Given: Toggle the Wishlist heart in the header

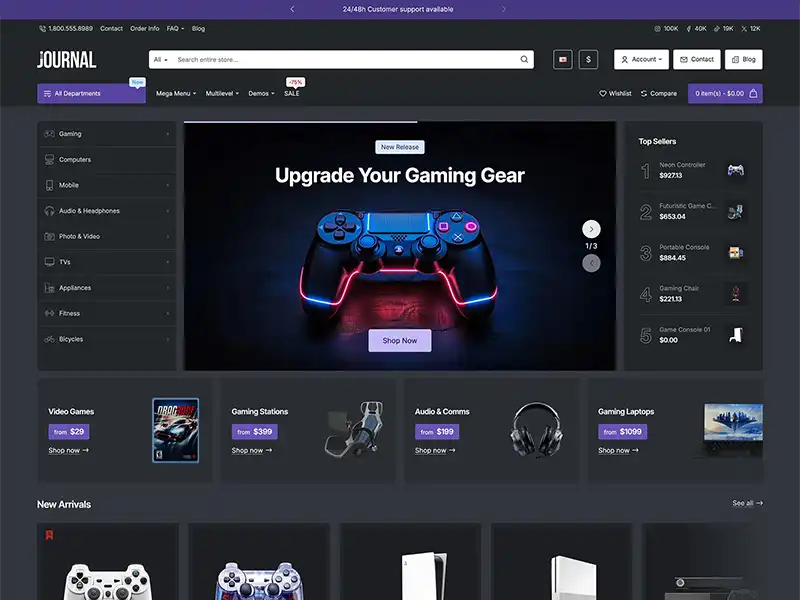Looking at the screenshot, I should click(601, 93).
